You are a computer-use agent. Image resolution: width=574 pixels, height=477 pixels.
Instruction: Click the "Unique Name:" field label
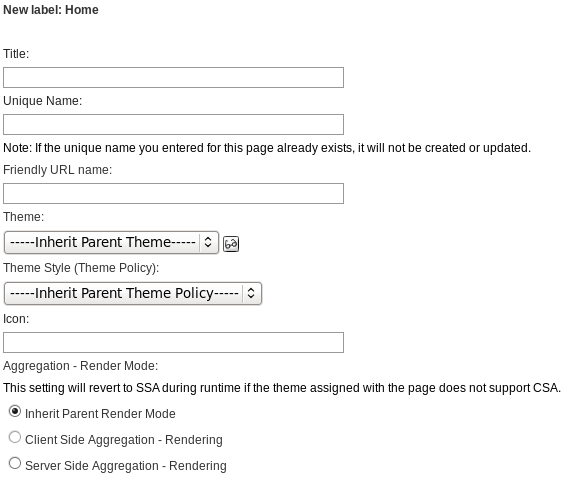pyautogui.click(x=43, y=101)
